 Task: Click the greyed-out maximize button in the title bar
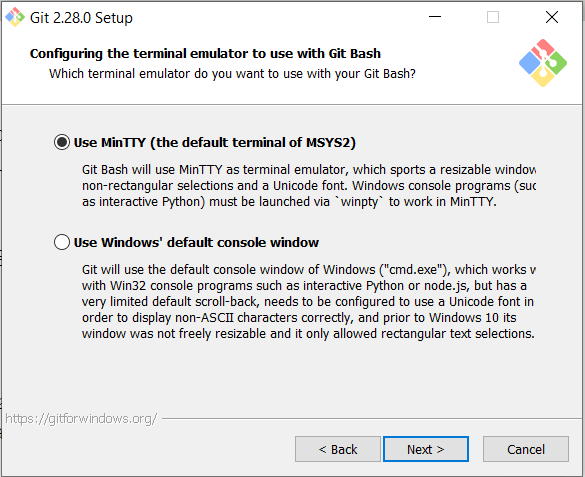tap(493, 17)
